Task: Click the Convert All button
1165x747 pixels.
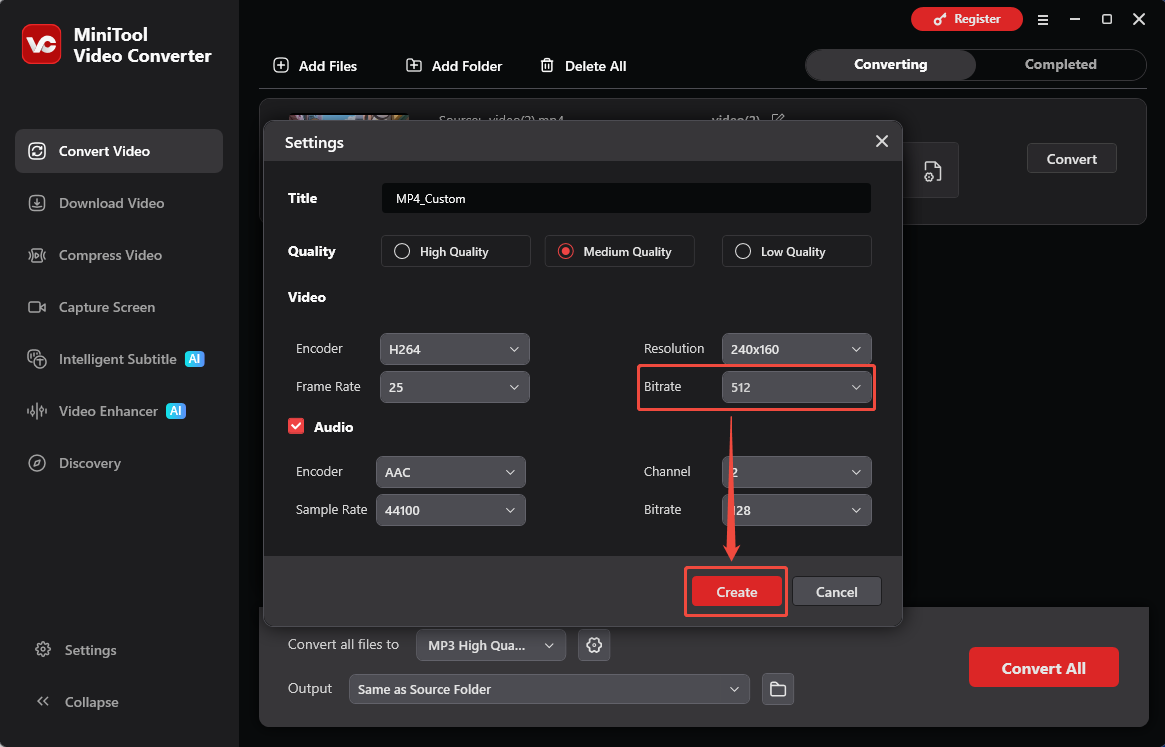Action: pyautogui.click(x=1043, y=667)
